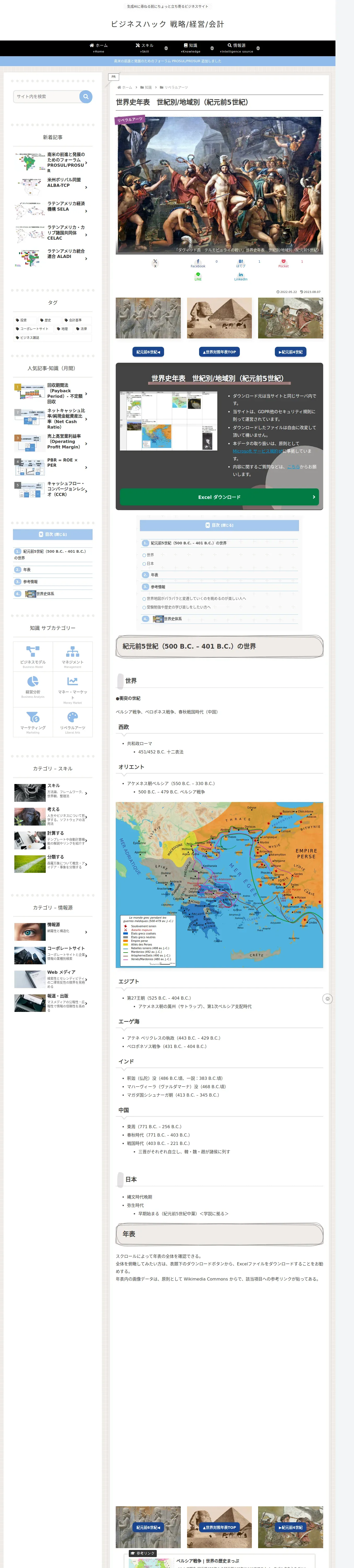The height and width of the screenshot is (1568, 354).
Task: Collapse the sidebar 目次 table of contents
Action: click(53, 534)
